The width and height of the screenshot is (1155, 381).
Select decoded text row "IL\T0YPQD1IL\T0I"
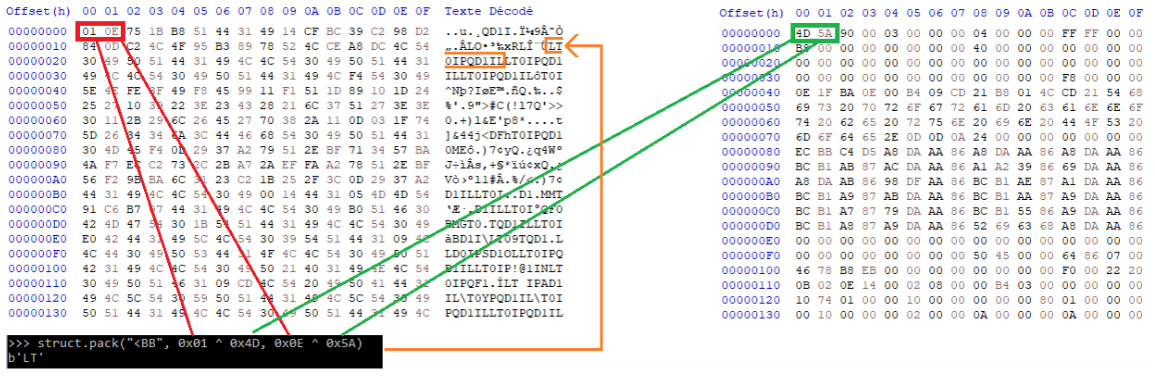(x=505, y=298)
